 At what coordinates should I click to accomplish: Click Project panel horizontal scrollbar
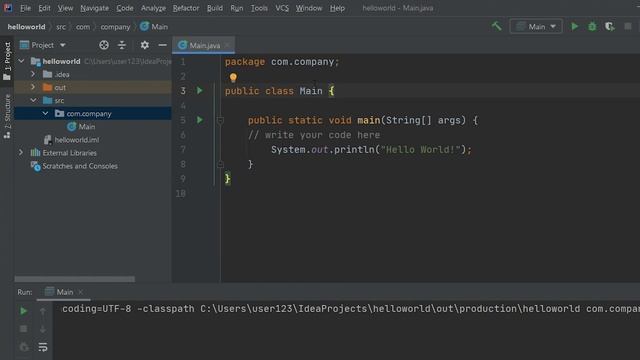[x=75, y=279]
